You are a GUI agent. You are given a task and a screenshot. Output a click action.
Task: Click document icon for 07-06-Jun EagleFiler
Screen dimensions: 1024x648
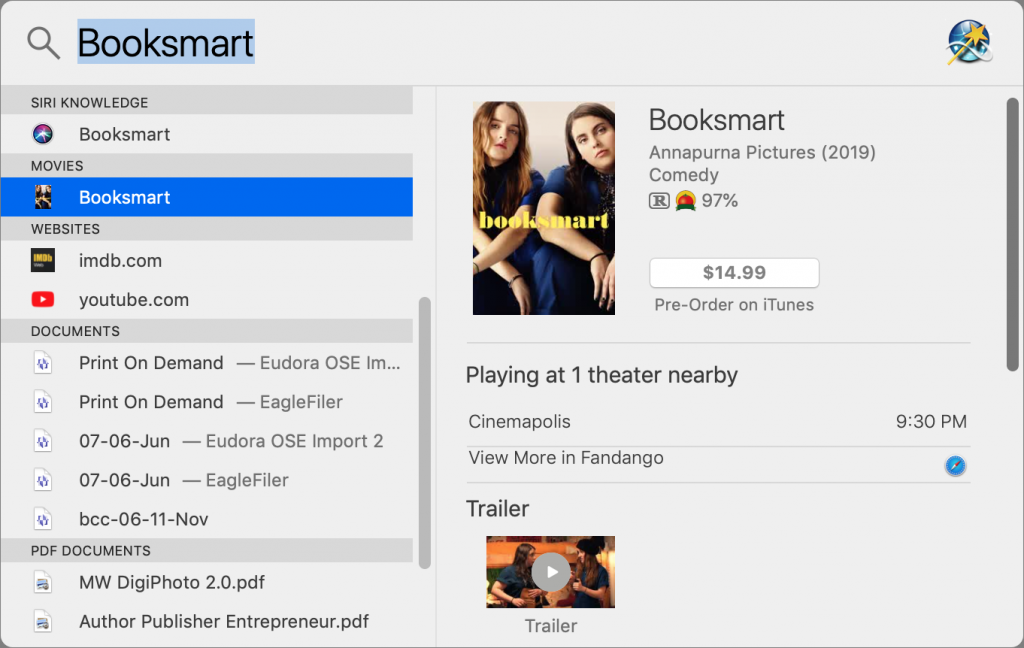pos(43,480)
